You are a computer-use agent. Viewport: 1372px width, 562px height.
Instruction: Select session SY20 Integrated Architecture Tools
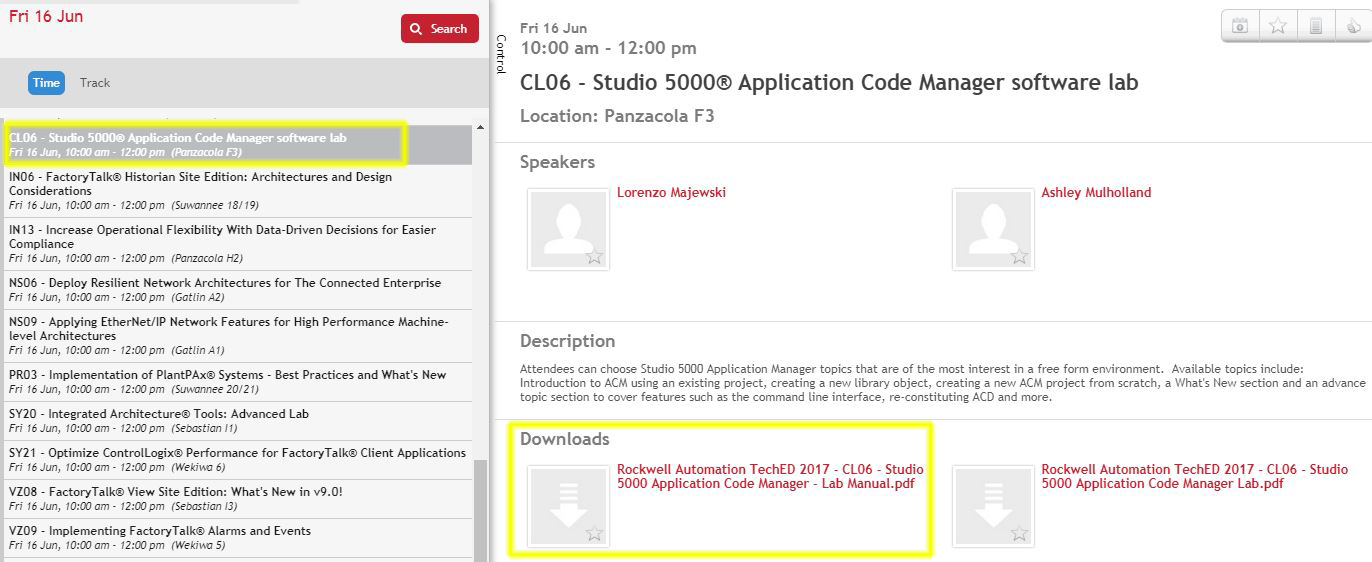tap(238, 421)
